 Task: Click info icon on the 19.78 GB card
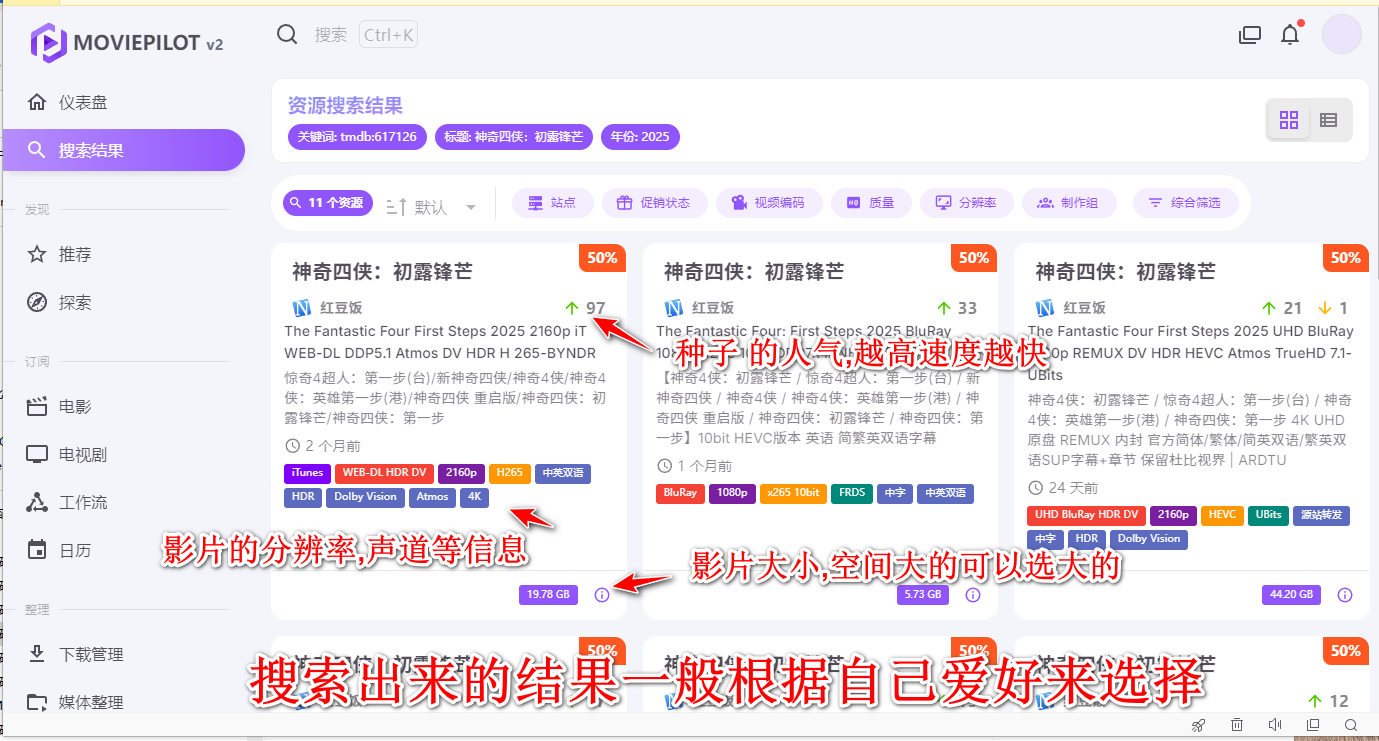coord(601,595)
